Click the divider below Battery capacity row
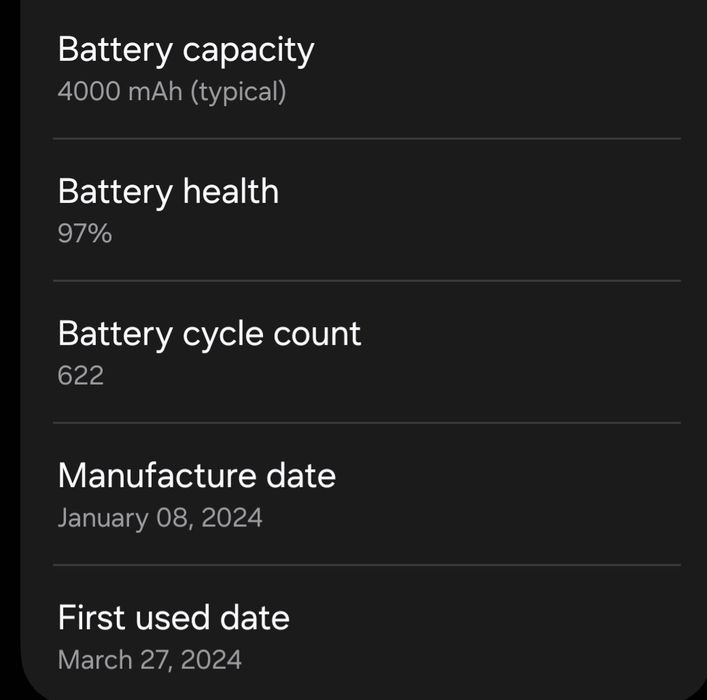This screenshot has height=700, width=707. [x=366, y=139]
